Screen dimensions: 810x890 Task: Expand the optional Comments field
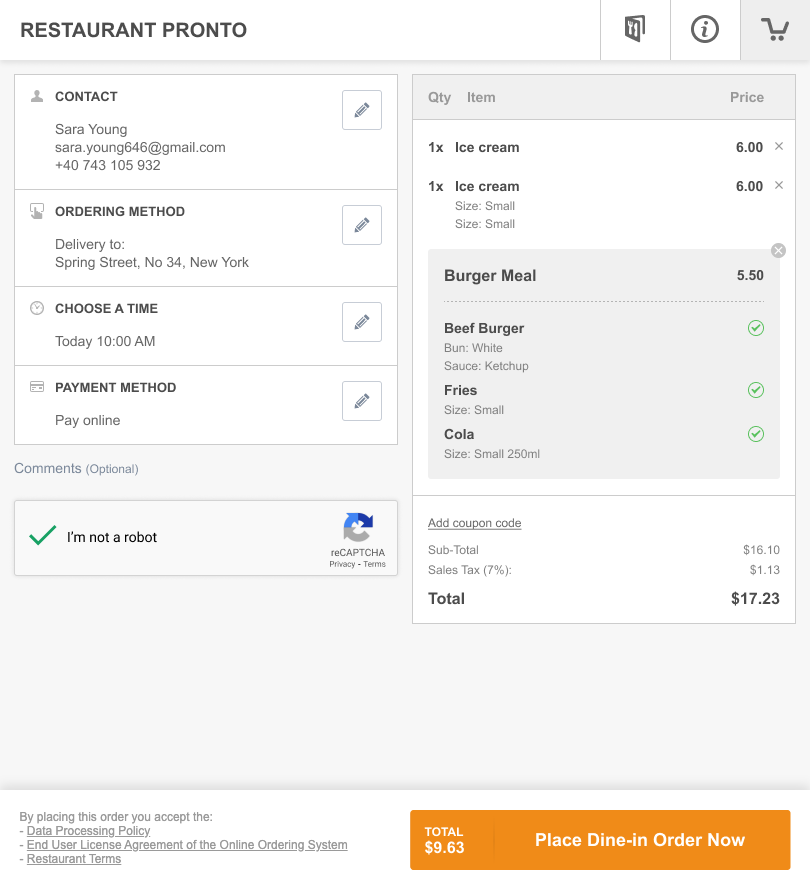click(76, 469)
